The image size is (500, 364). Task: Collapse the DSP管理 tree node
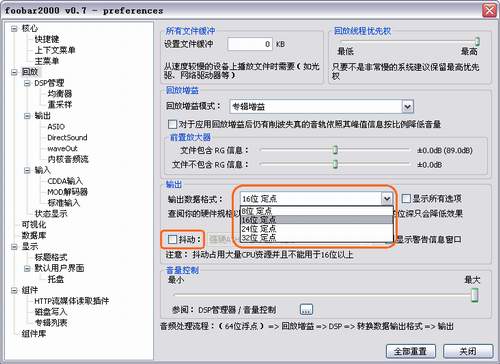tap(27, 83)
